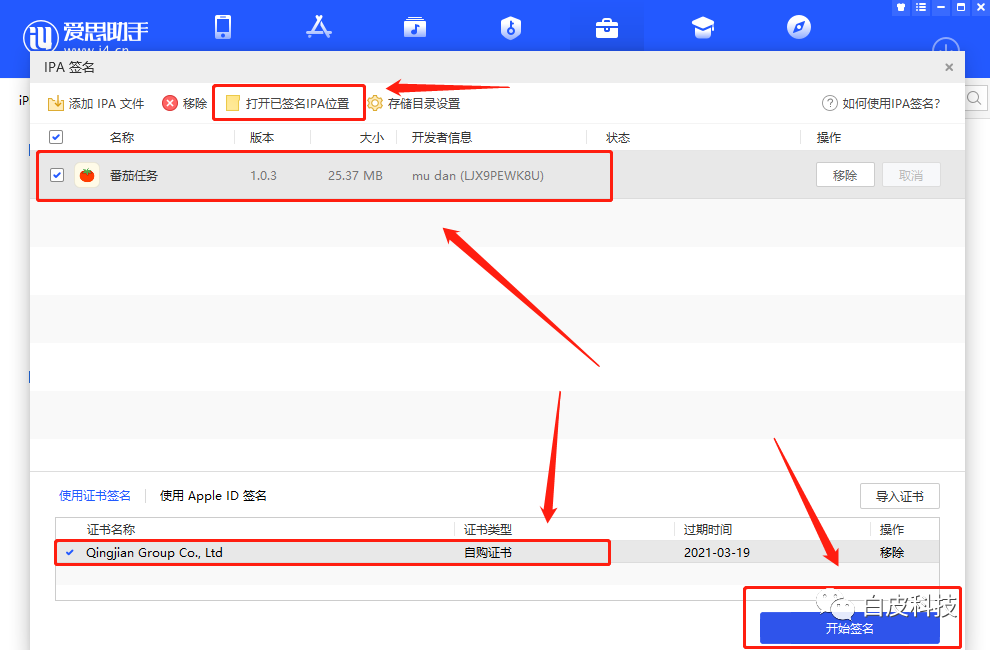
Task: Click the red 移除 toolbar item
Action: pos(184,104)
